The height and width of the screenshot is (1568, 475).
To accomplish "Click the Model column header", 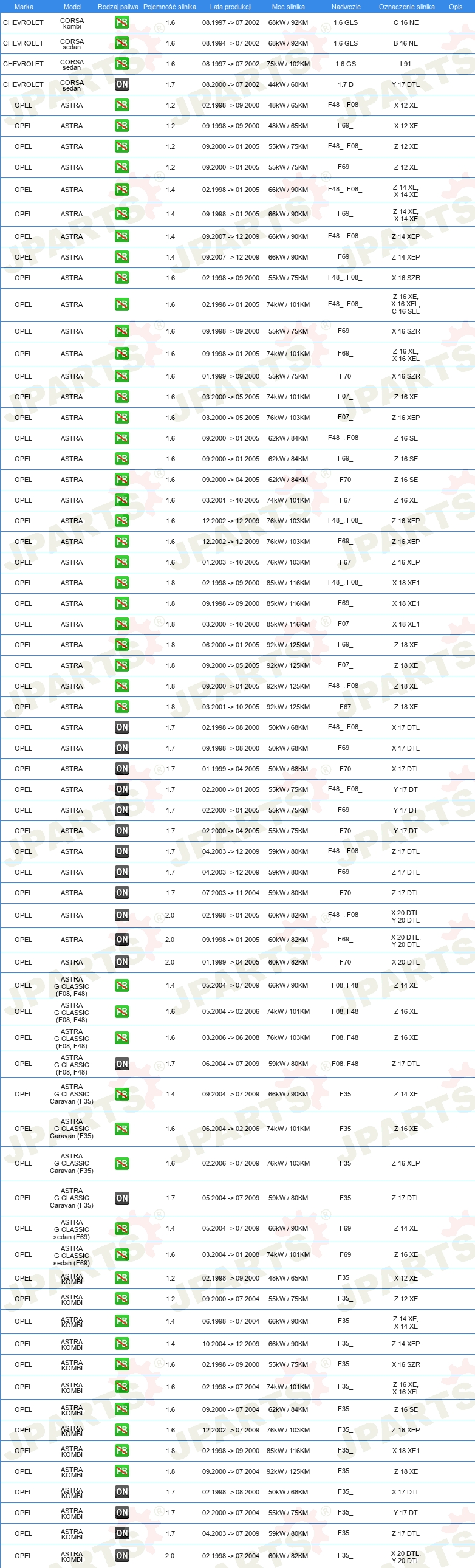I will [x=72, y=7].
